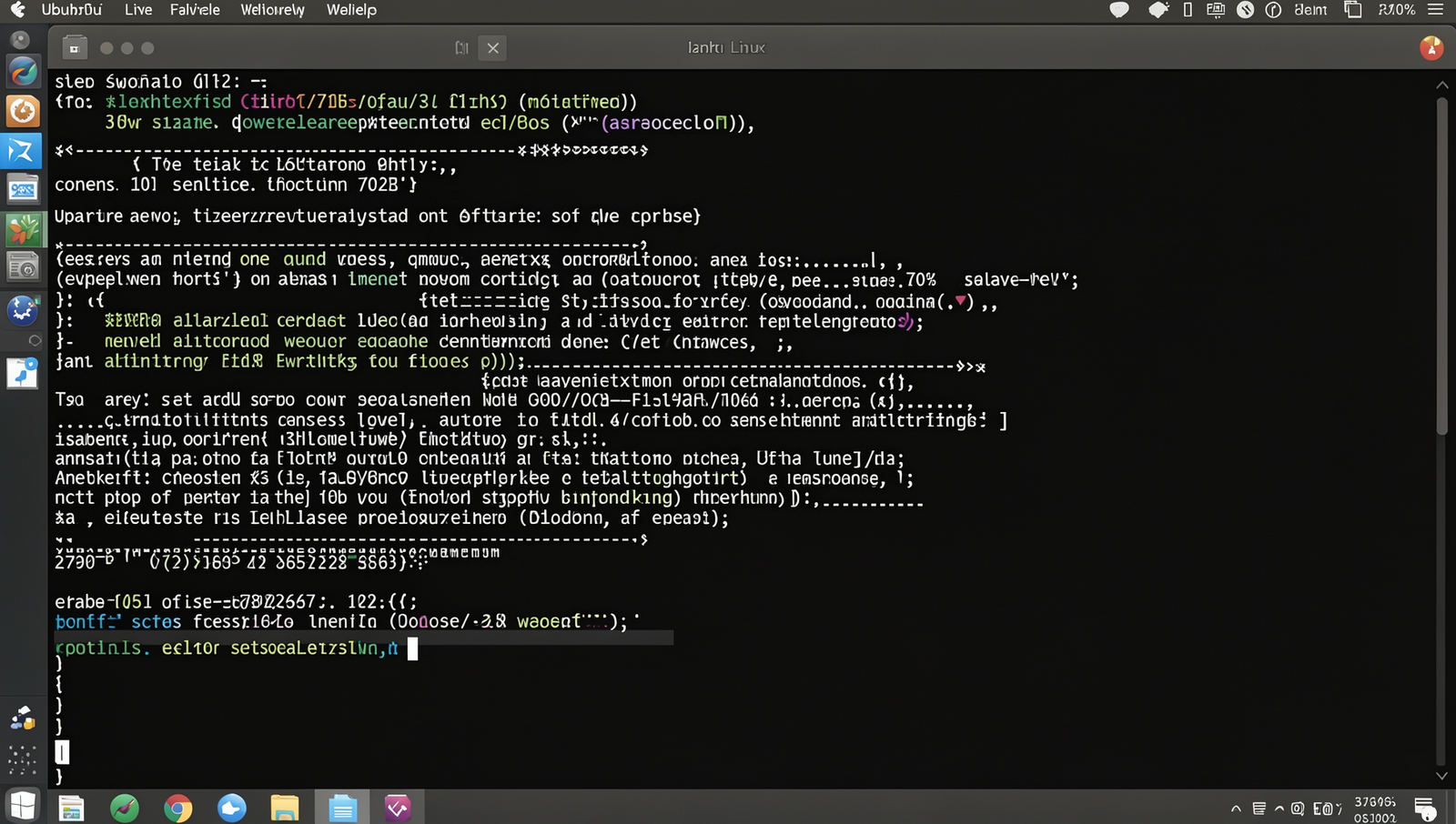Viewport: 1456px width, 824px height.
Task: Open the orange tile app with white circle
Action: tap(23, 112)
